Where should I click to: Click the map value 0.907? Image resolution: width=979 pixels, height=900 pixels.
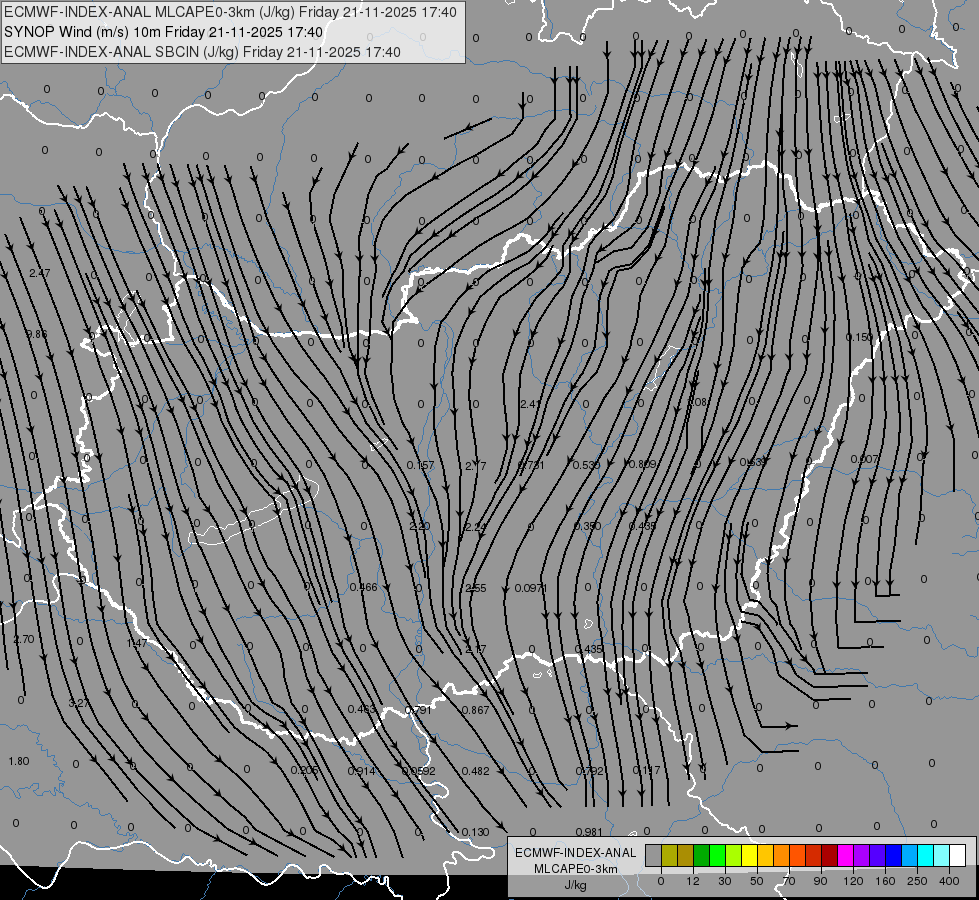865,459
